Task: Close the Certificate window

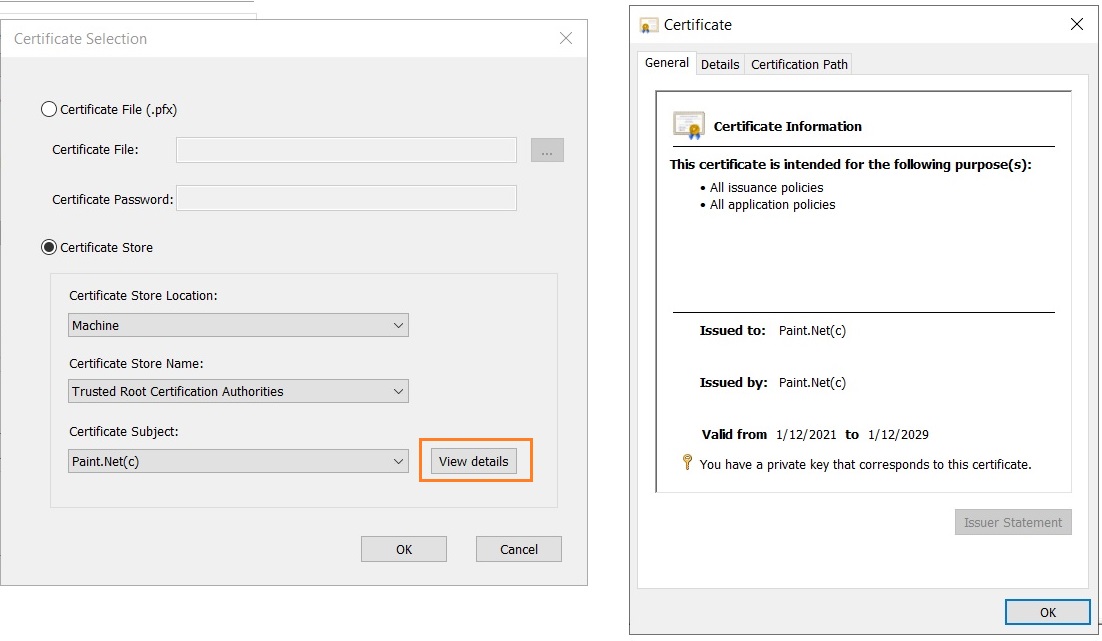Action: [x=1077, y=25]
